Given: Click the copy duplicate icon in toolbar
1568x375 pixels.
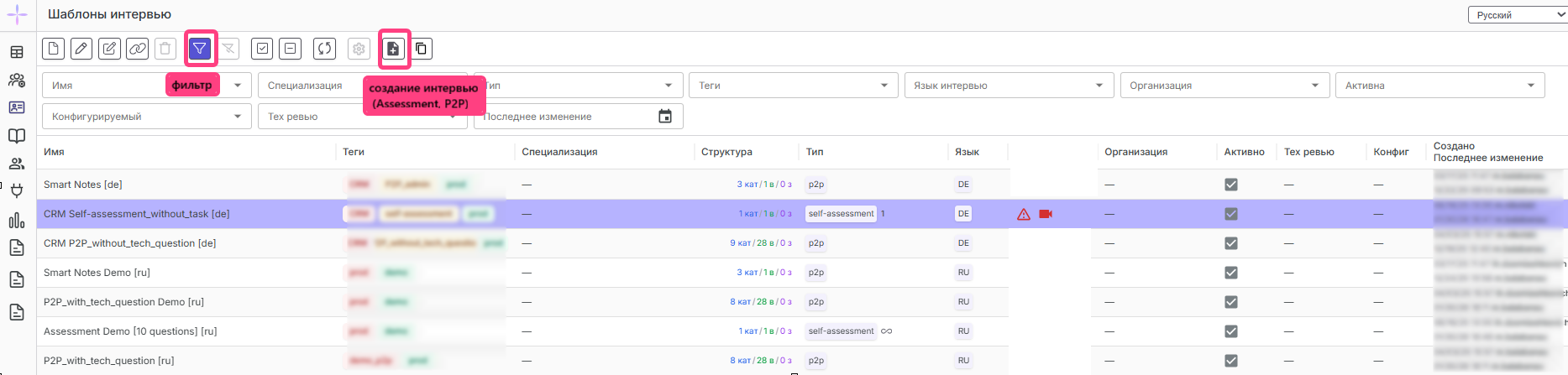Looking at the screenshot, I should [422, 49].
